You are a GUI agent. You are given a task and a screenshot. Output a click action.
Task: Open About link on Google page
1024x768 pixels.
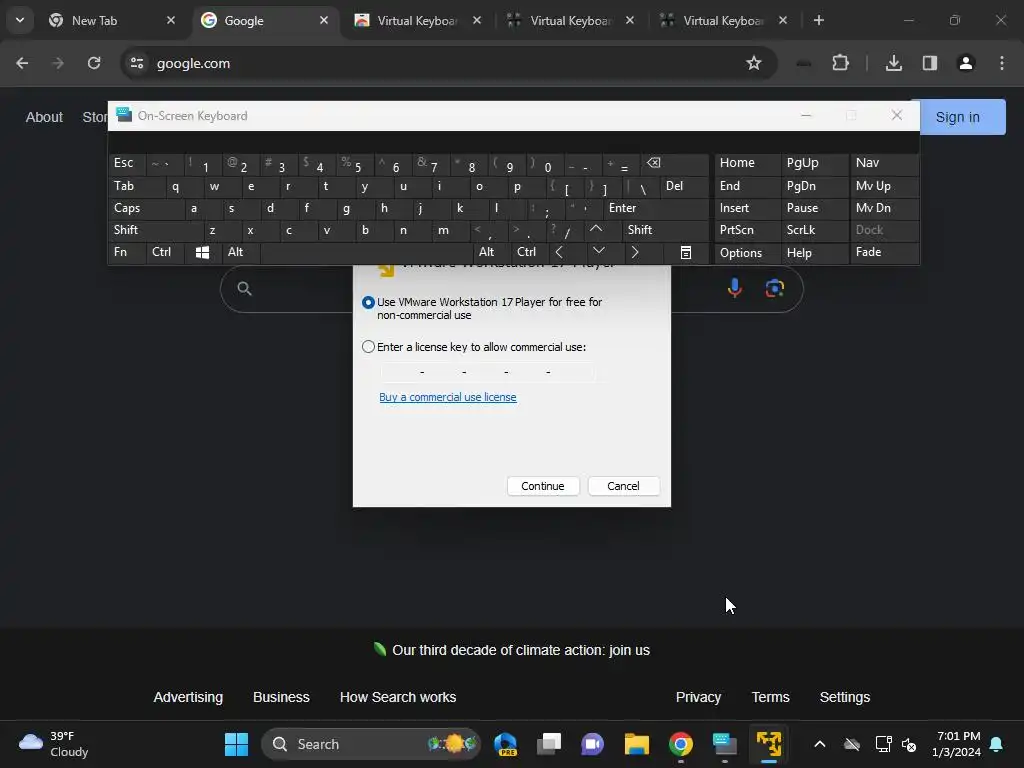point(44,118)
